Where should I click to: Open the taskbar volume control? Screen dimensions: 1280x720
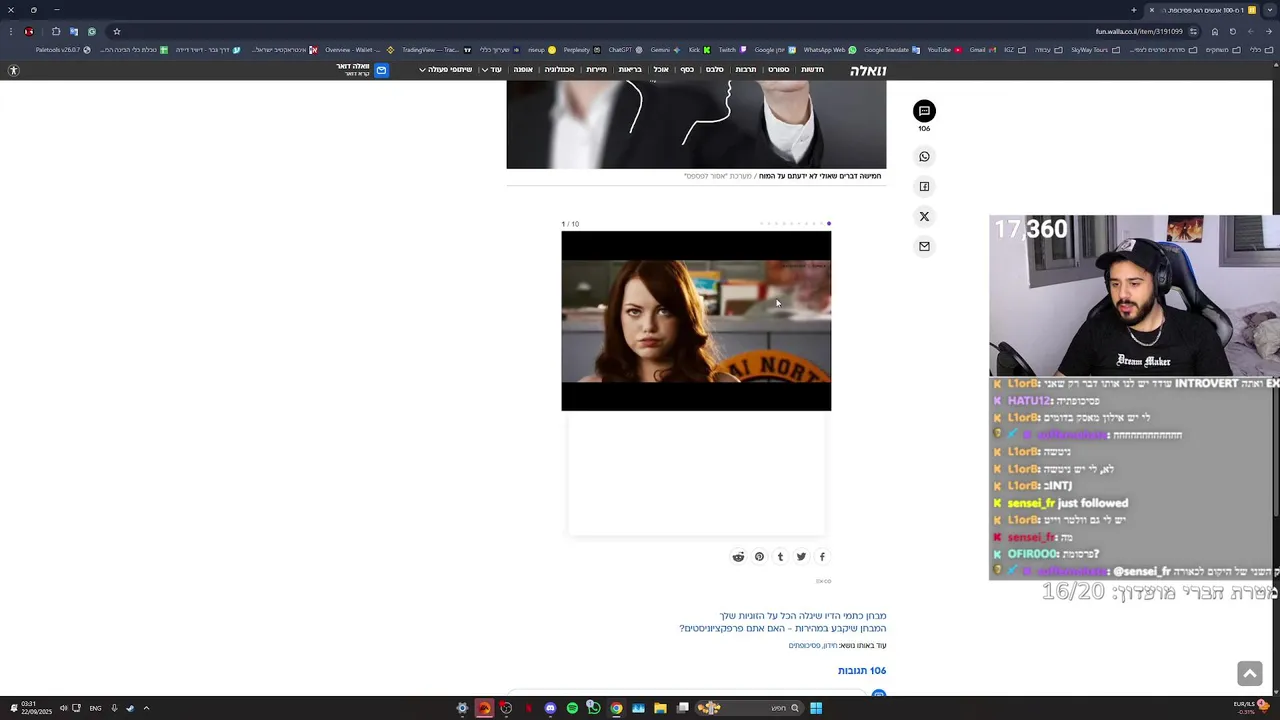click(x=63, y=708)
